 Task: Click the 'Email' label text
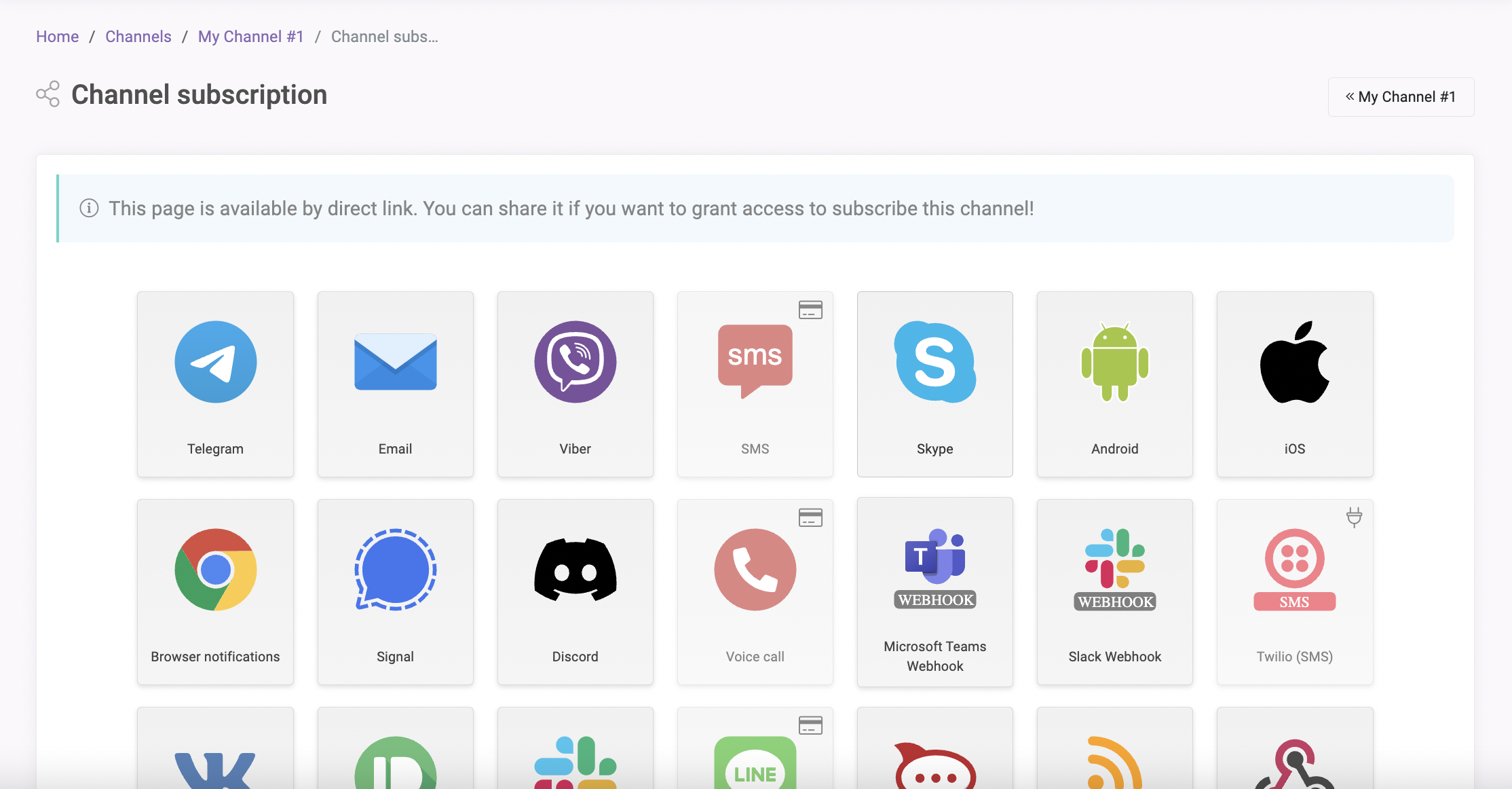click(395, 449)
